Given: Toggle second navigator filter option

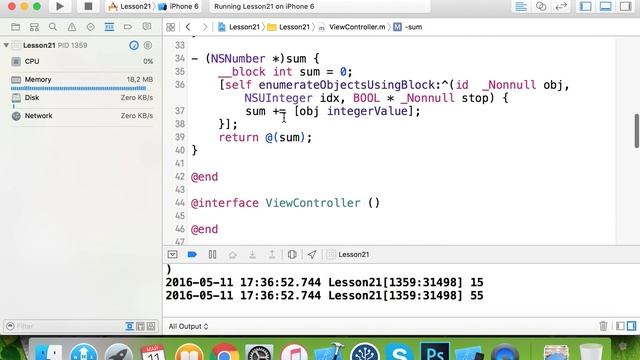Looking at the screenshot, I should (140, 326).
